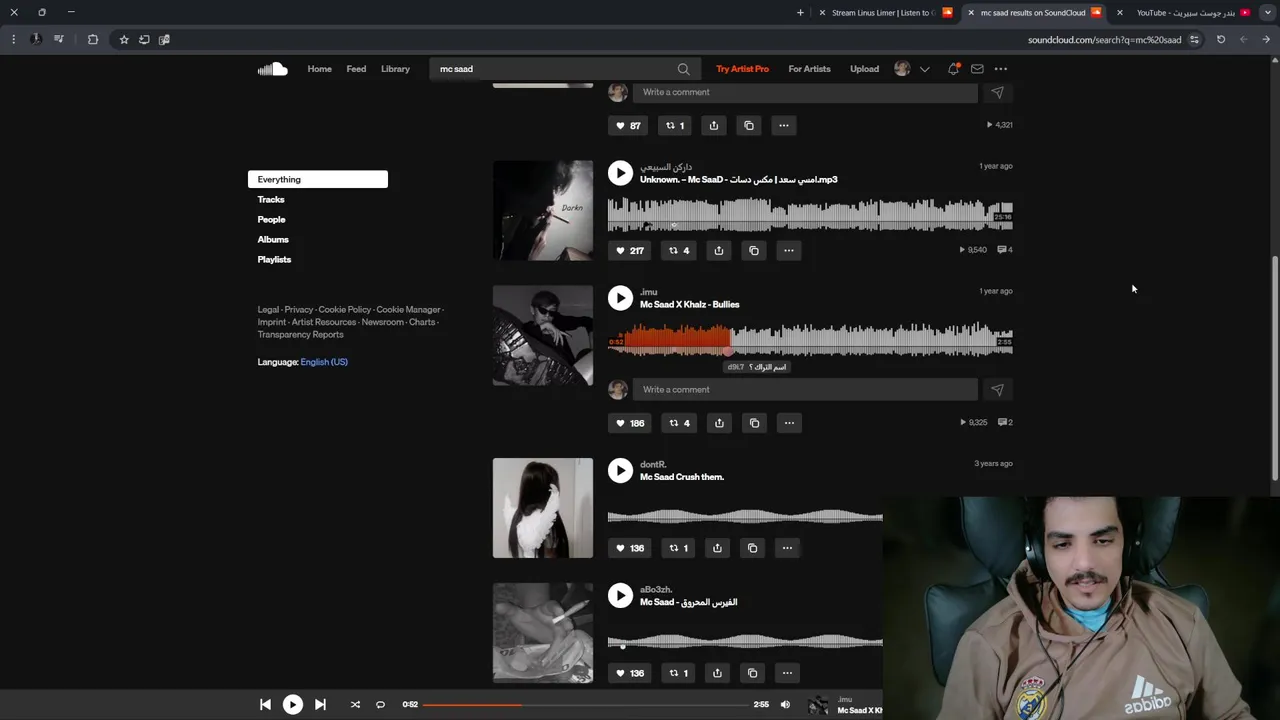1280x720 pixels.
Task: Open more options for Bullies track
Action: coord(789,423)
